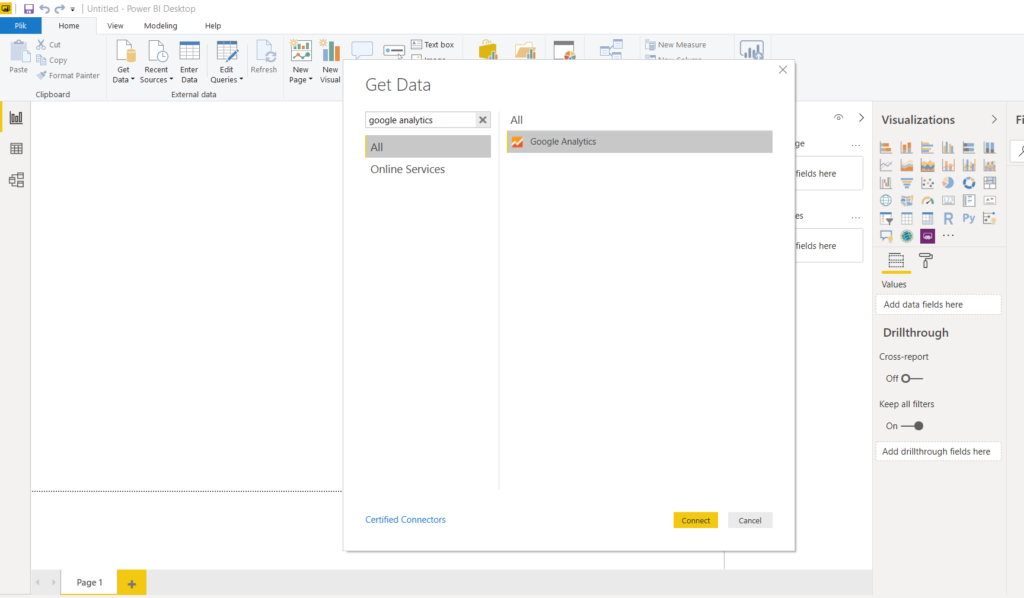Screen dimensions: 1024x598
Task: Click Copy in the Clipboard group
Action: point(52,60)
